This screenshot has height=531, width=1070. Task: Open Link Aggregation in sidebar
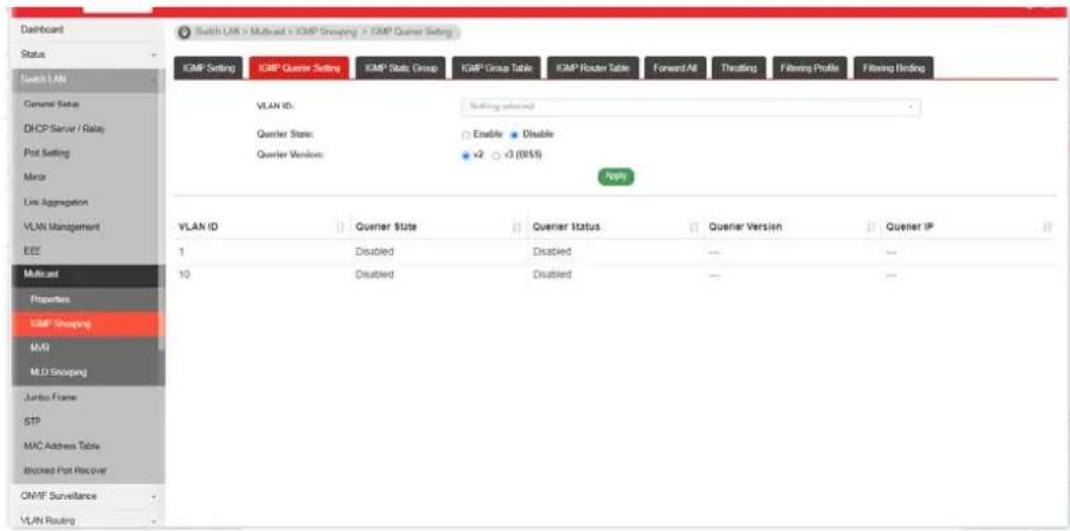pos(85,202)
